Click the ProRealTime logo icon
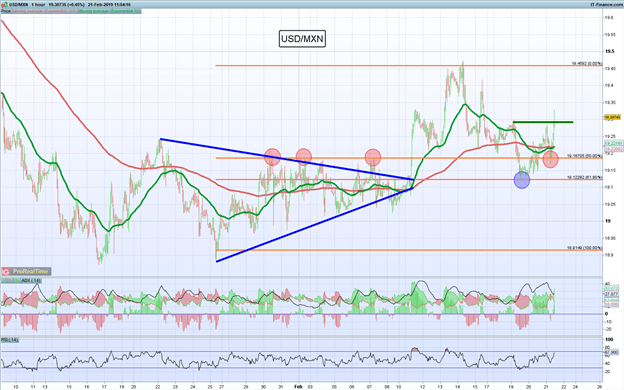This screenshot has width=624, height=390. [x=6, y=271]
